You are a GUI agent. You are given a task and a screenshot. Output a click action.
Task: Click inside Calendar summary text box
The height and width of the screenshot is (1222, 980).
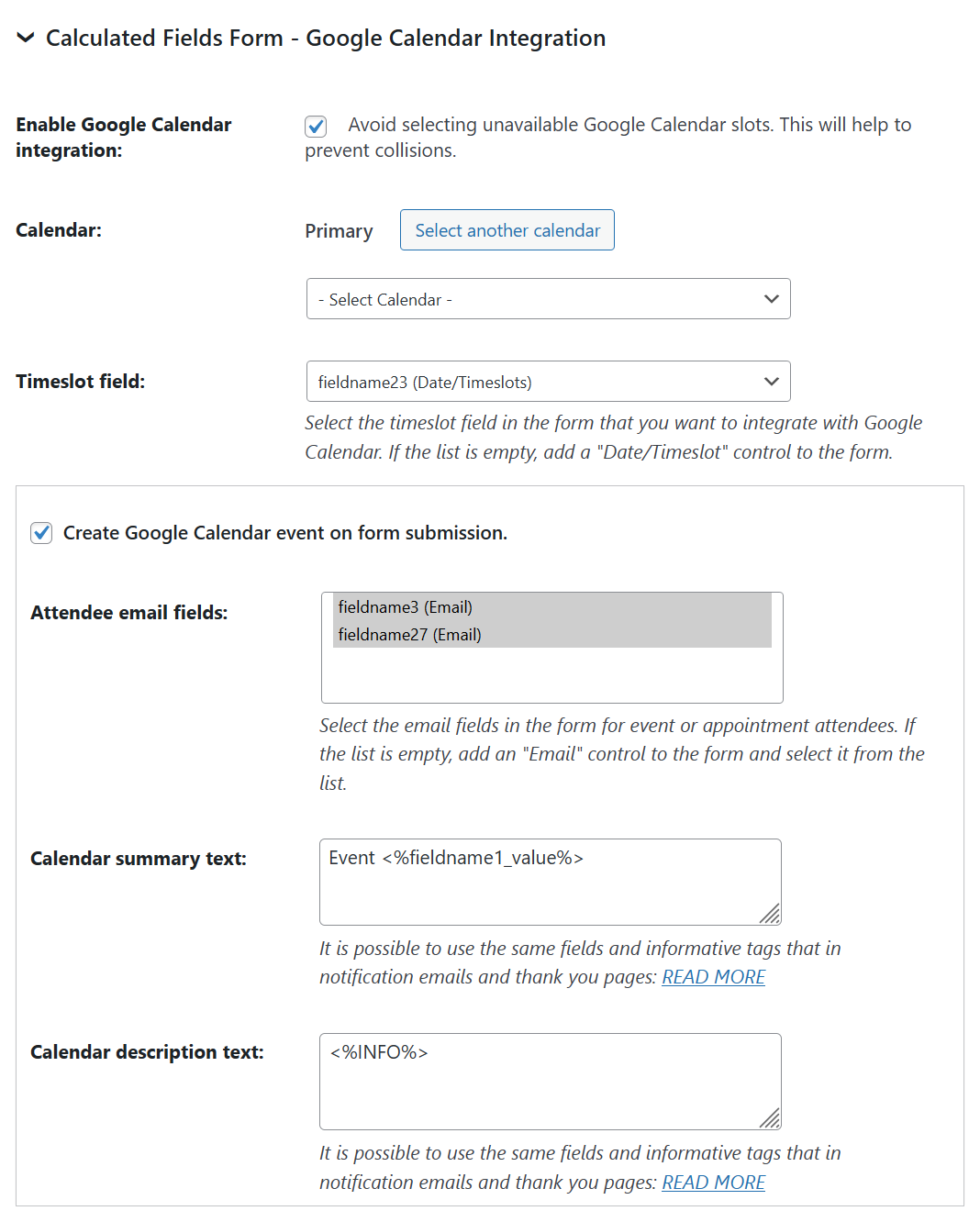(x=549, y=882)
